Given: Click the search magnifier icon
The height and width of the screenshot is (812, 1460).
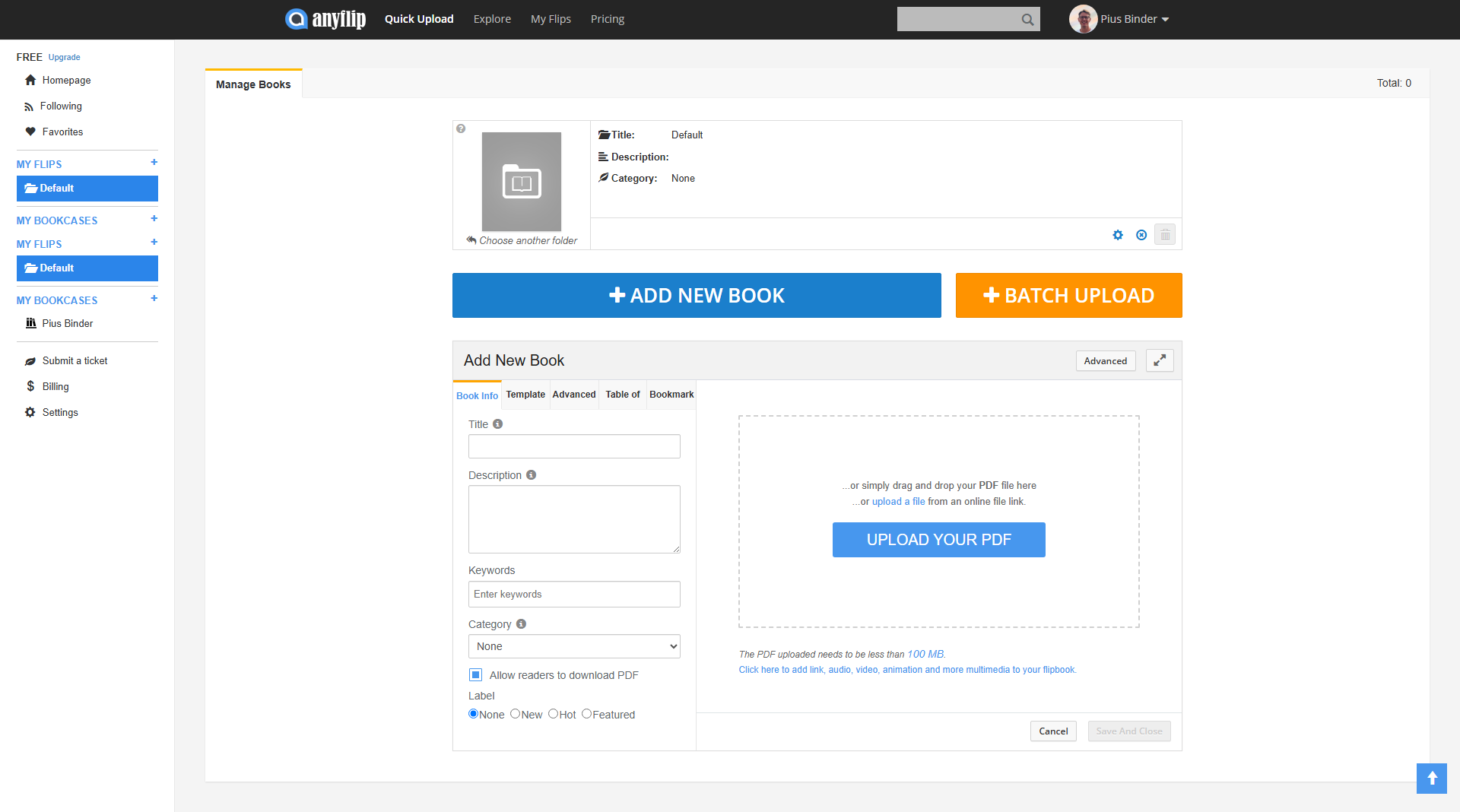Looking at the screenshot, I should point(1027,20).
